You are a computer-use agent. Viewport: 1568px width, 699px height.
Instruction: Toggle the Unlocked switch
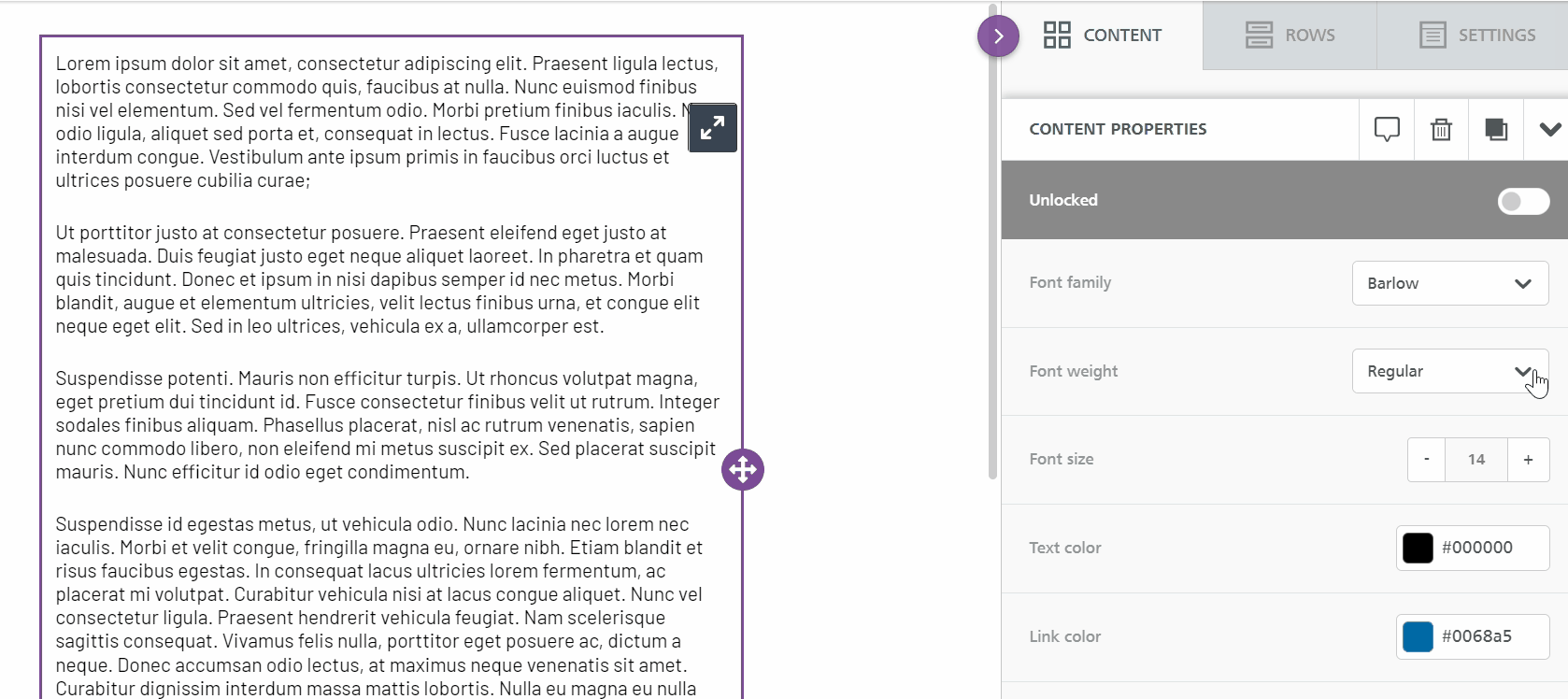tap(1523, 201)
